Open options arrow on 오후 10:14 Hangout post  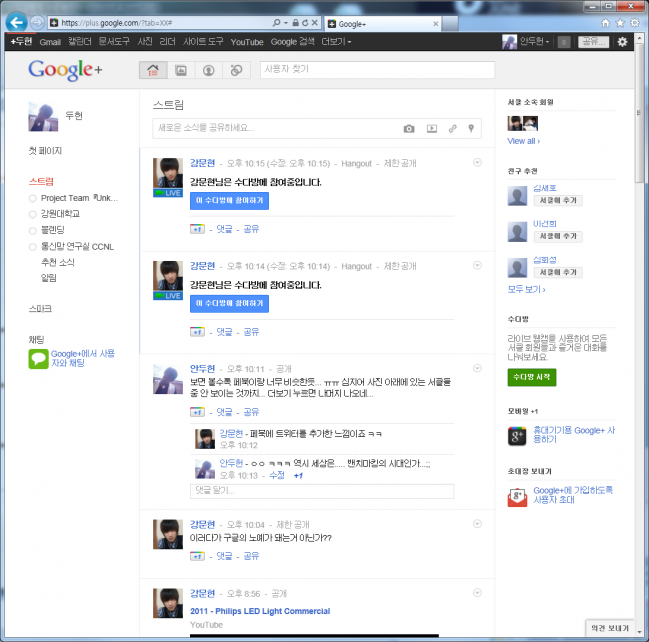[x=477, y=265]
